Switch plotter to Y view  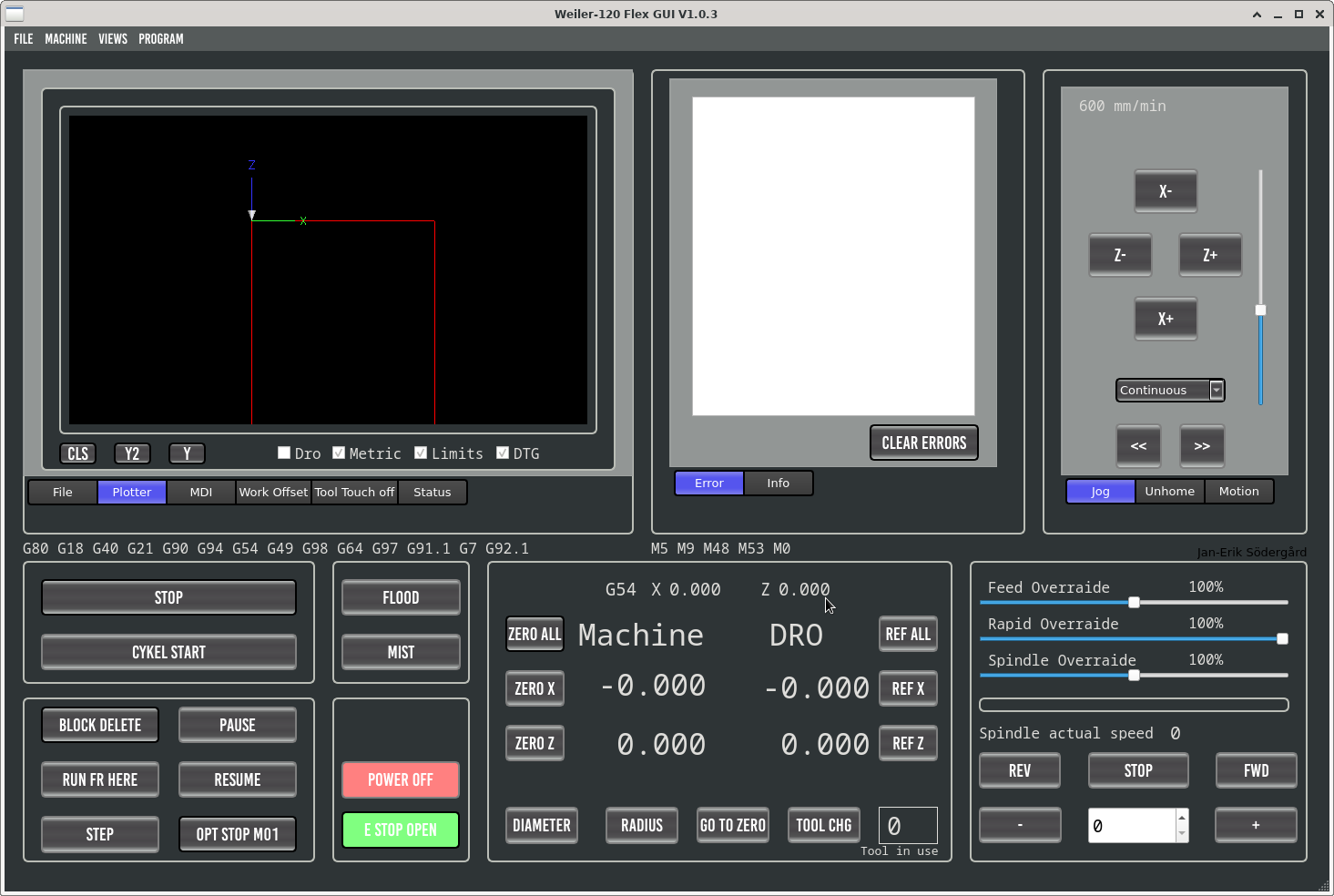point(187,453)
